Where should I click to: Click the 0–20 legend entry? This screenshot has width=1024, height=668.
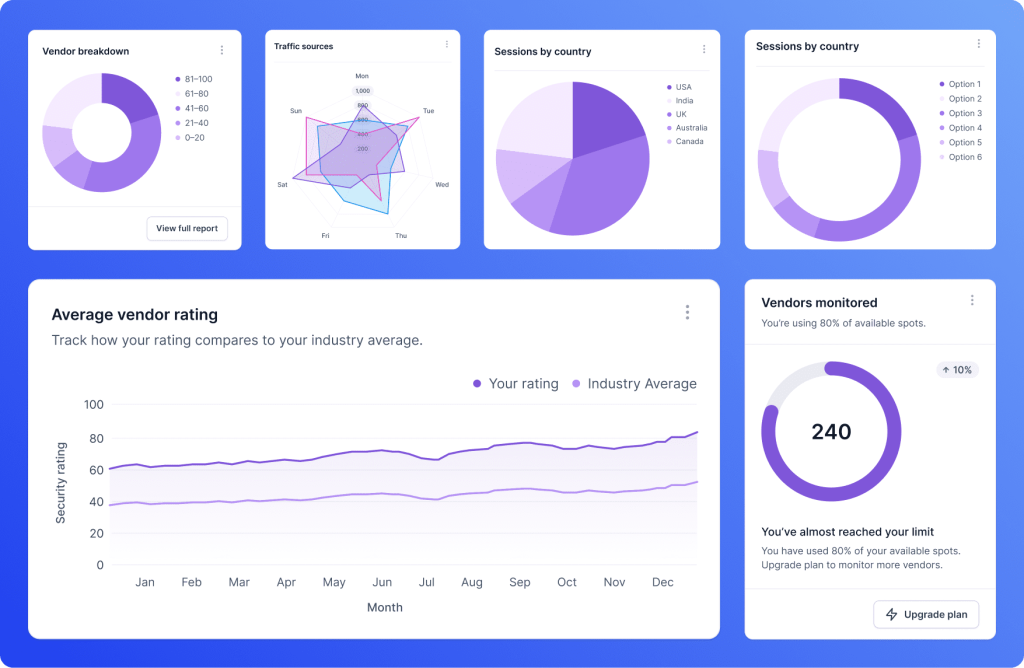tap(194, 138)
